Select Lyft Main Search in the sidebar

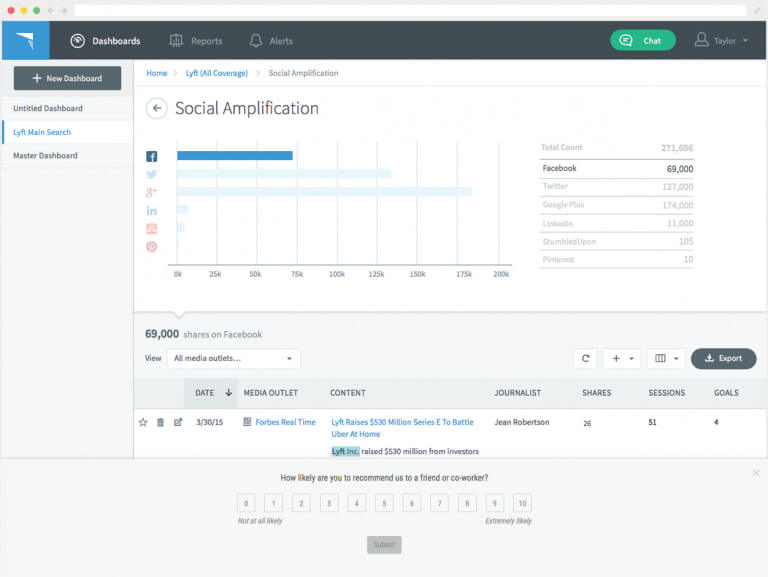tap(68, 132)
